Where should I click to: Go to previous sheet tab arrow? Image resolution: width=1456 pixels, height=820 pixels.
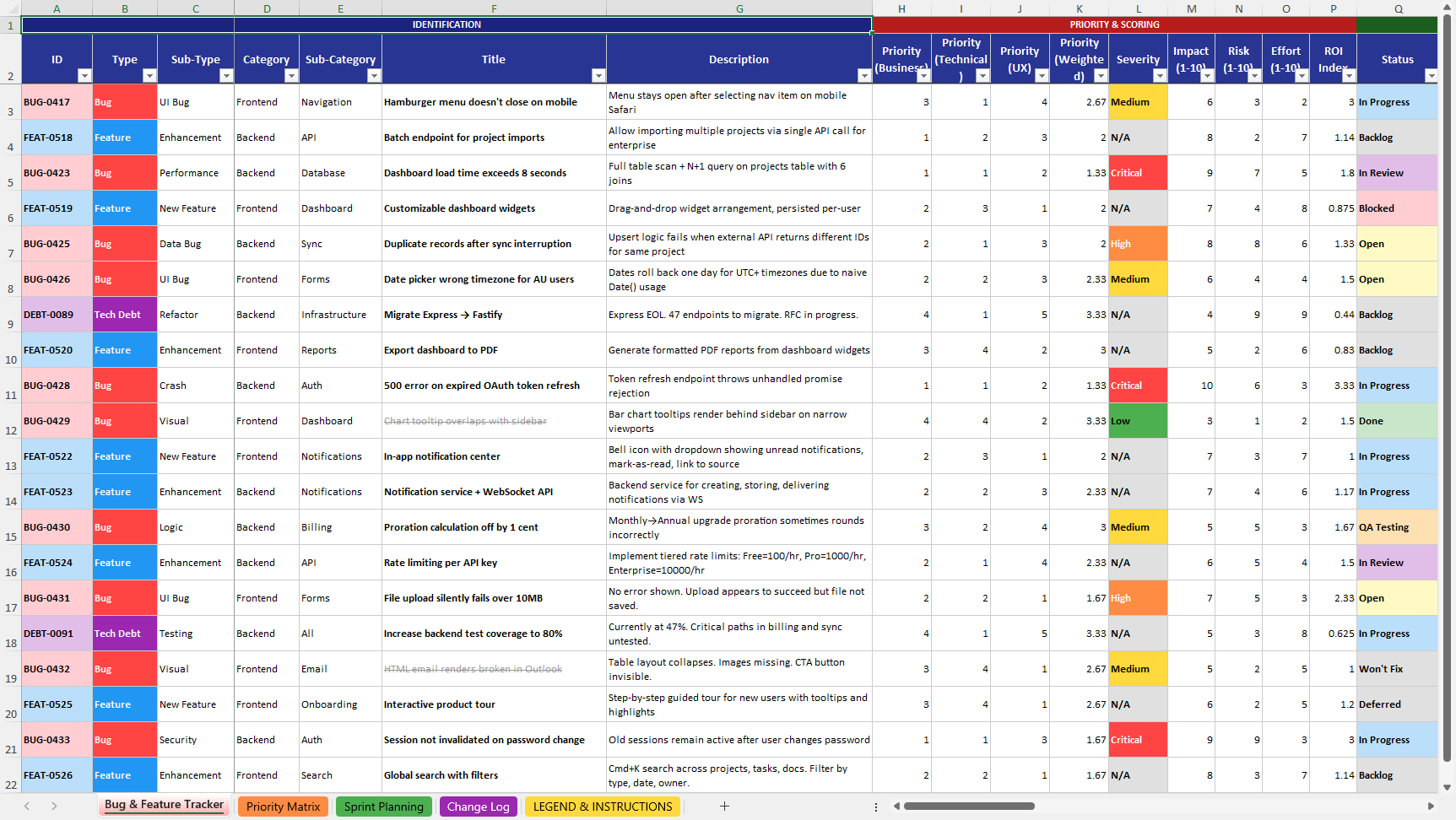tap(27, 807)
